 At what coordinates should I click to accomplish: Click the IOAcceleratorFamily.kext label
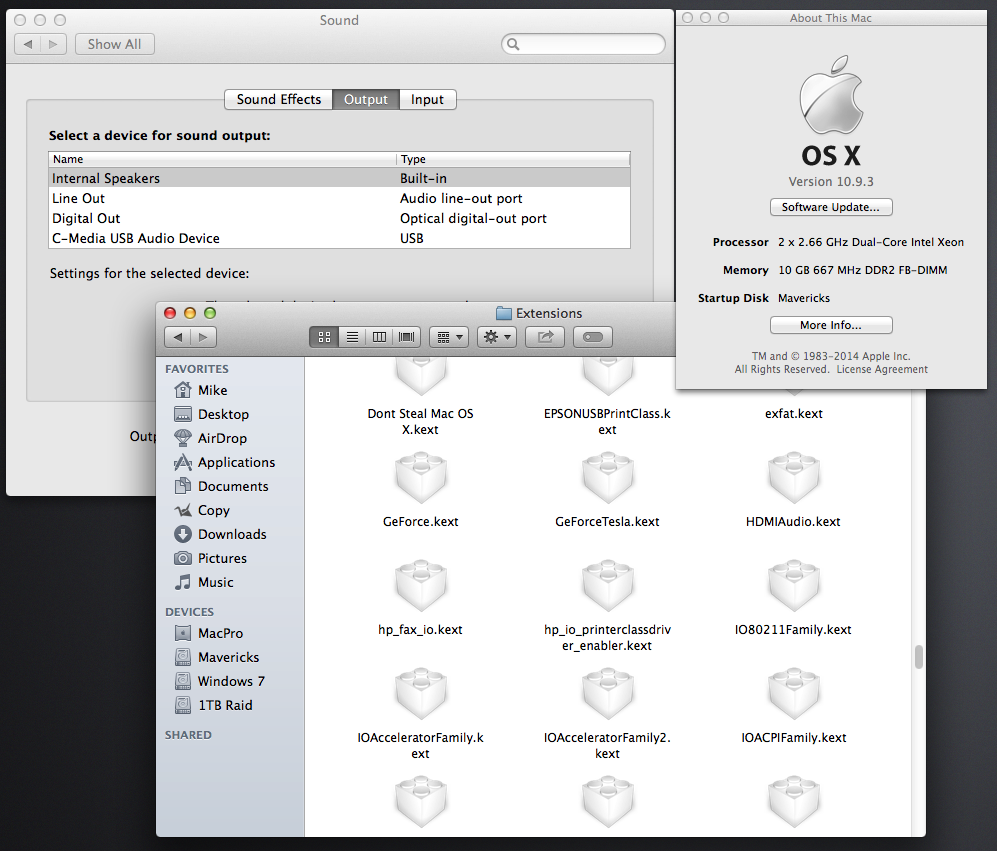pyautogui.click(x=420, y=745)
